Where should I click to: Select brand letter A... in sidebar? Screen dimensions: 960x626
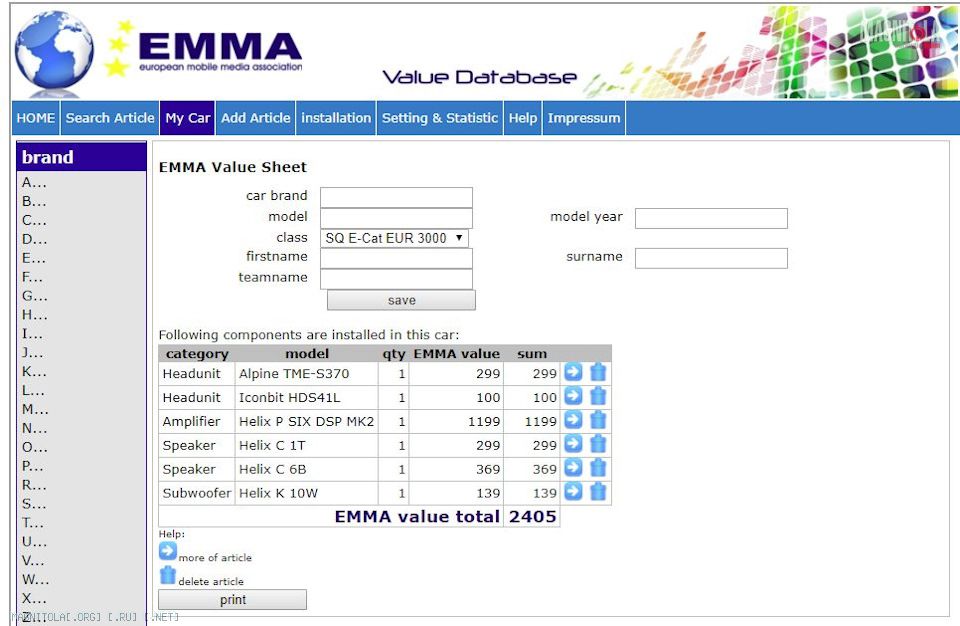pos(34,182)
